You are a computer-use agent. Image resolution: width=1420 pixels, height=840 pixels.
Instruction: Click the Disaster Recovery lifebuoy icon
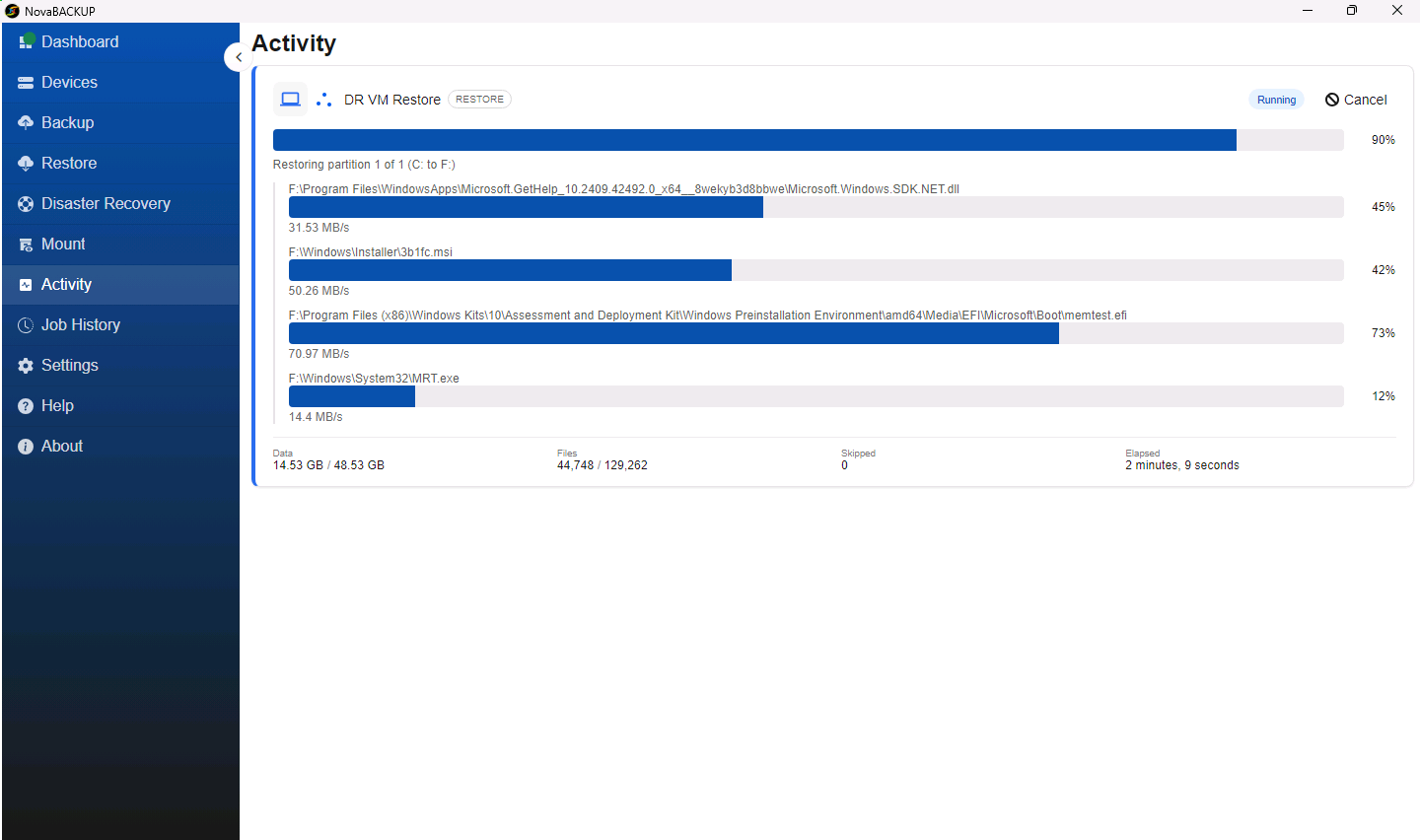click(x=26, y=204)
